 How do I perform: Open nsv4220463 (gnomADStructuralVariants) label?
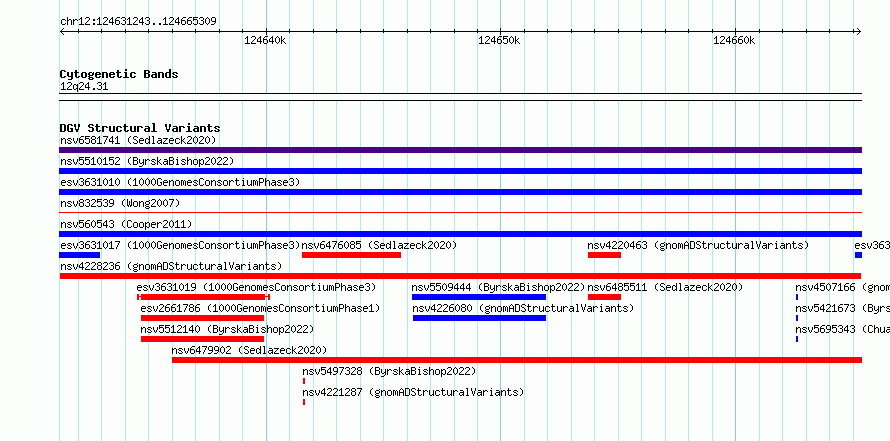click(x=698, y=245)
